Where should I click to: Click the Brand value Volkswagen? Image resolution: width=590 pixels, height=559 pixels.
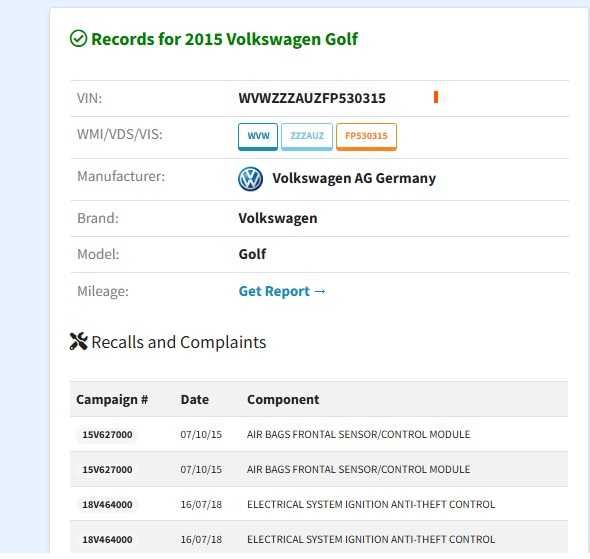[x=278, y=218]
